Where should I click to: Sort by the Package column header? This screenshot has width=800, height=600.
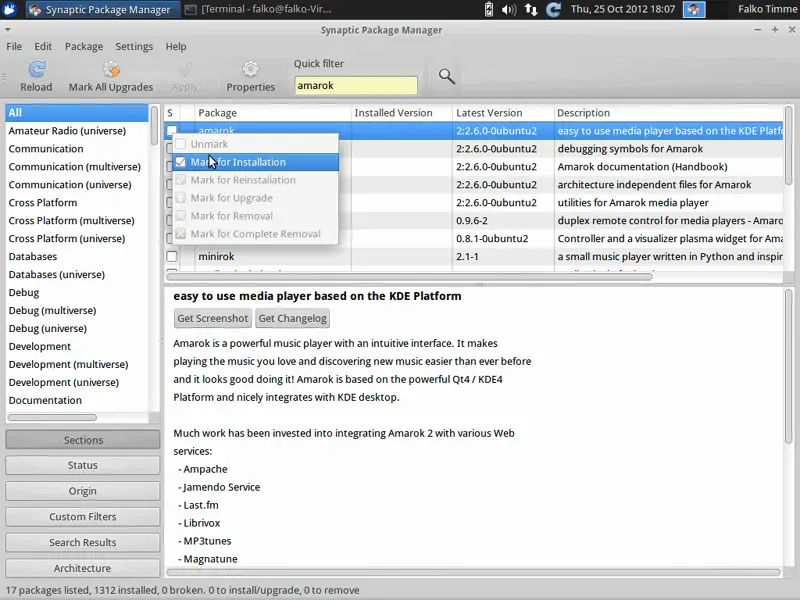click(x=273, y=113)
